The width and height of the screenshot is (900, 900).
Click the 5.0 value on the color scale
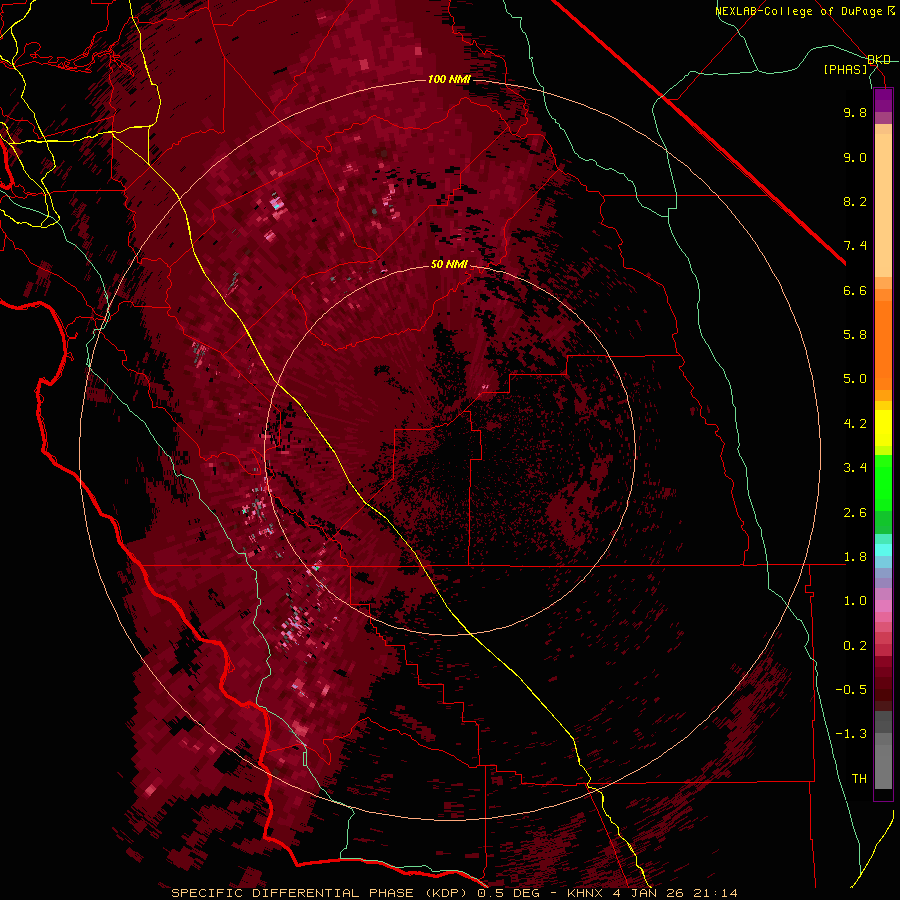tap(855, 379)
